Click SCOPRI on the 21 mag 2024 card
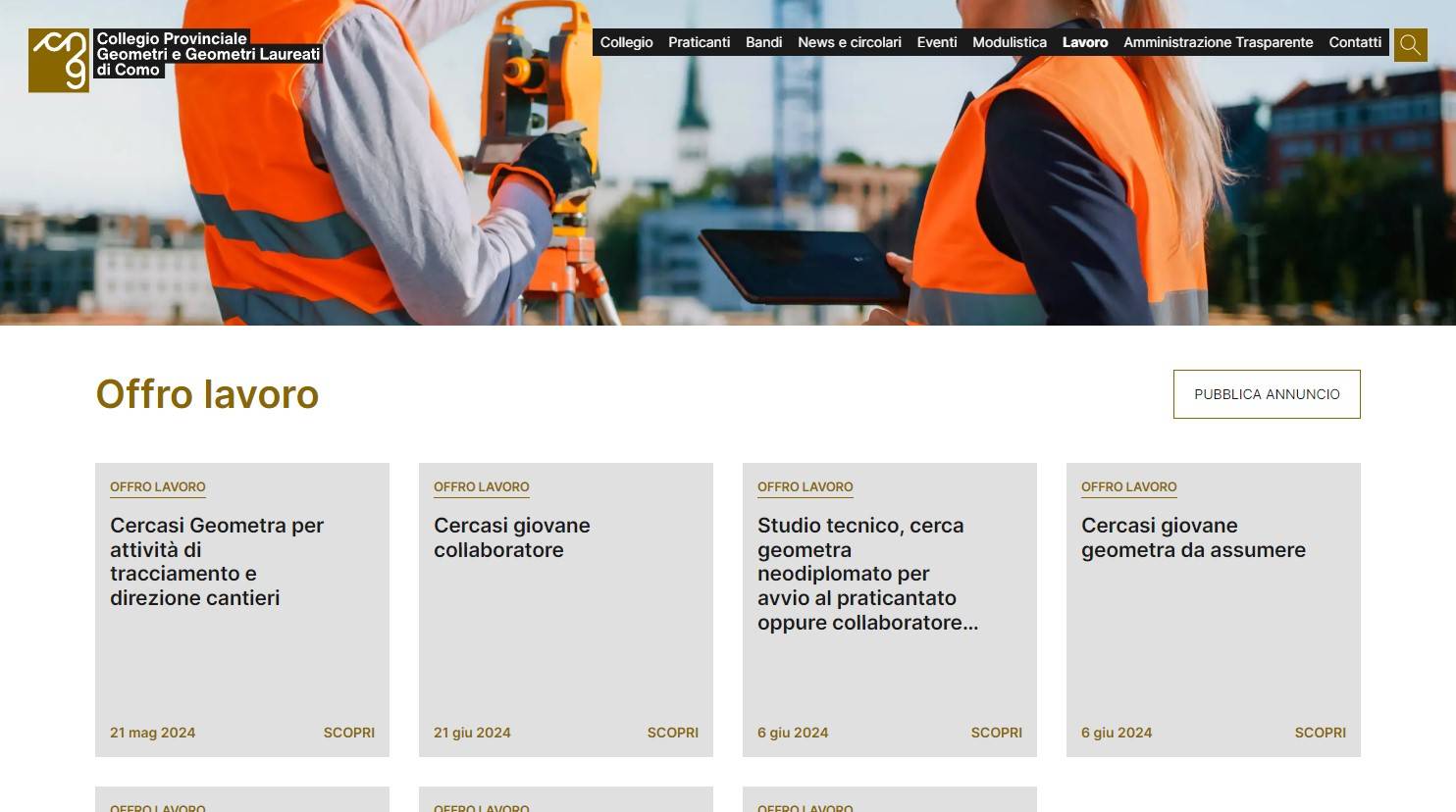Viewport: 1456px width, 812px height. (349, 733)
